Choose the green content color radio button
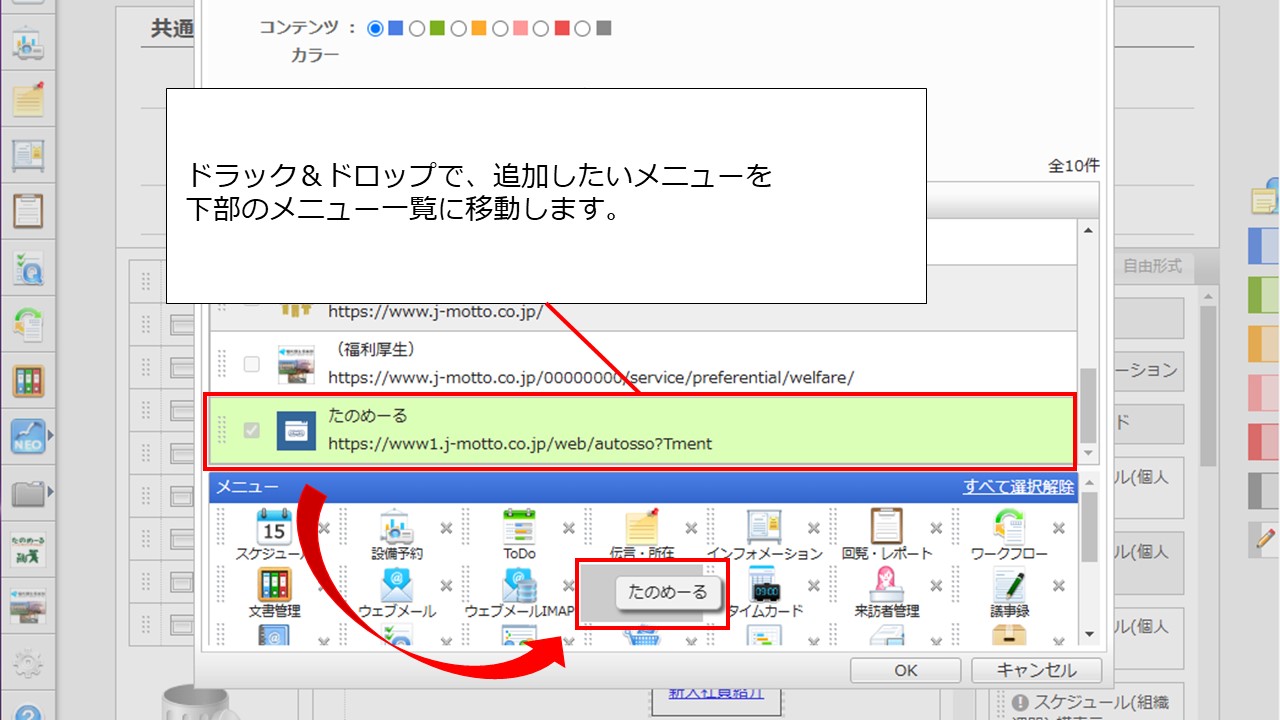The image size is (1280, 720). (417, 28)
